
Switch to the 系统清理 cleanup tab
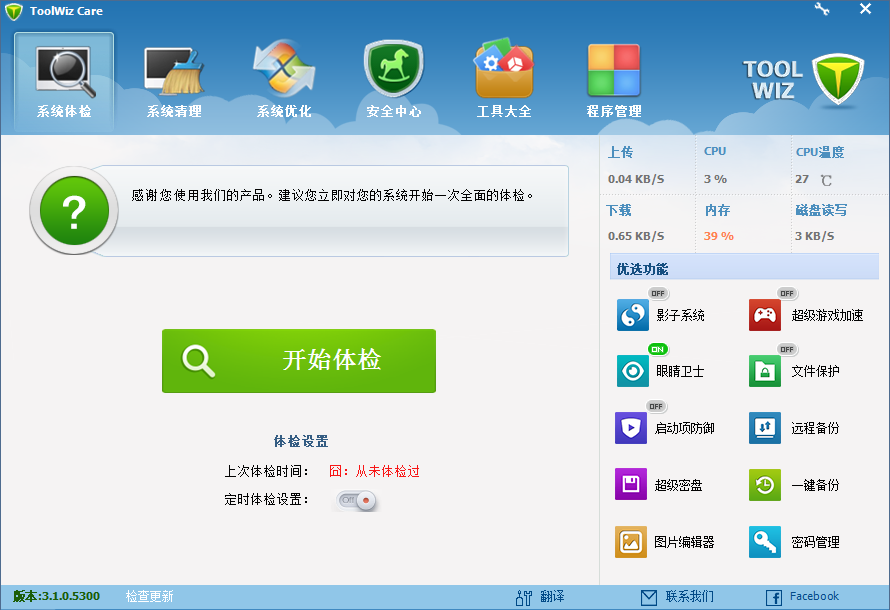[173, 80]
